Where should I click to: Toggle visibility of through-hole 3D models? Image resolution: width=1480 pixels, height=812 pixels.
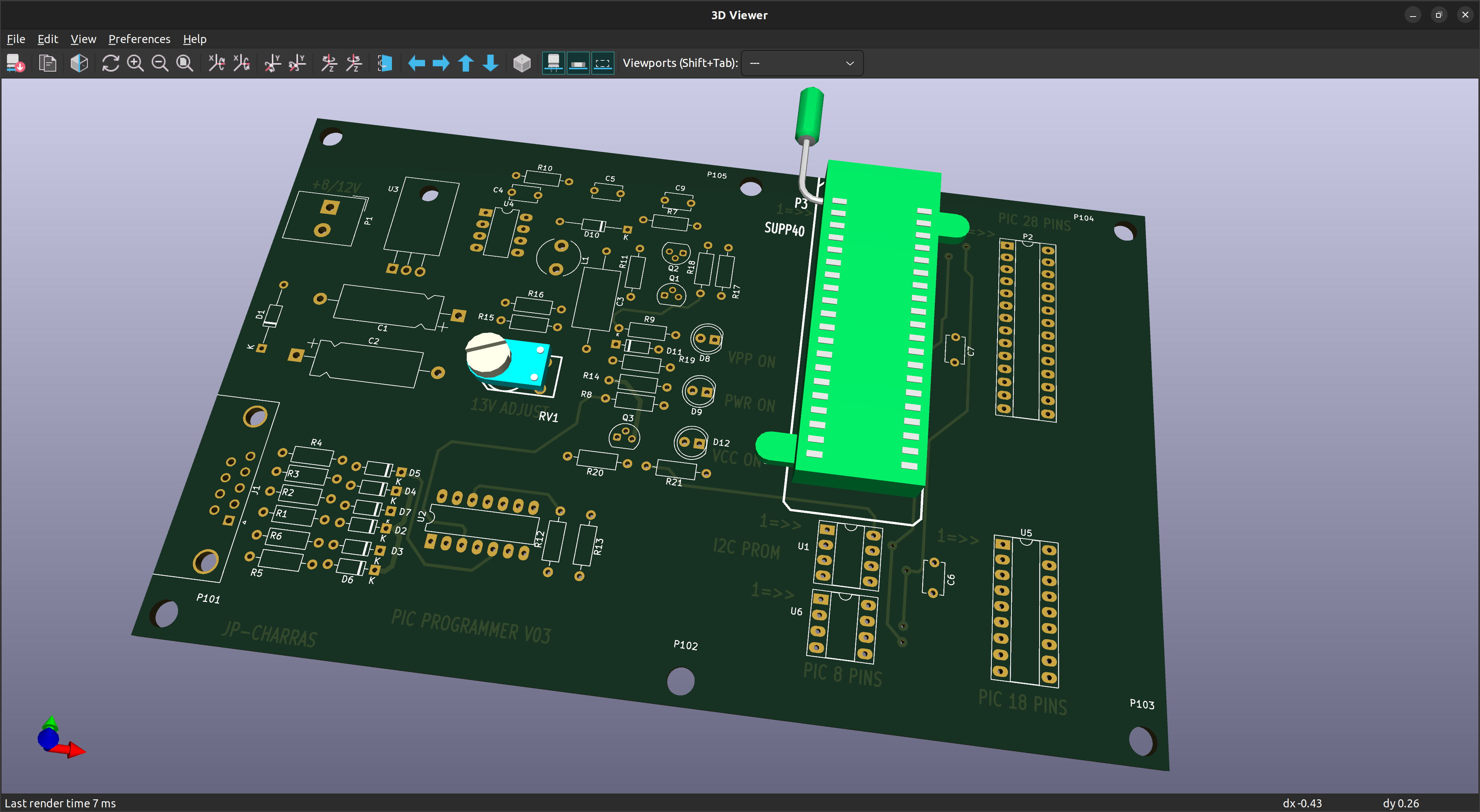(x=553, y=63)
